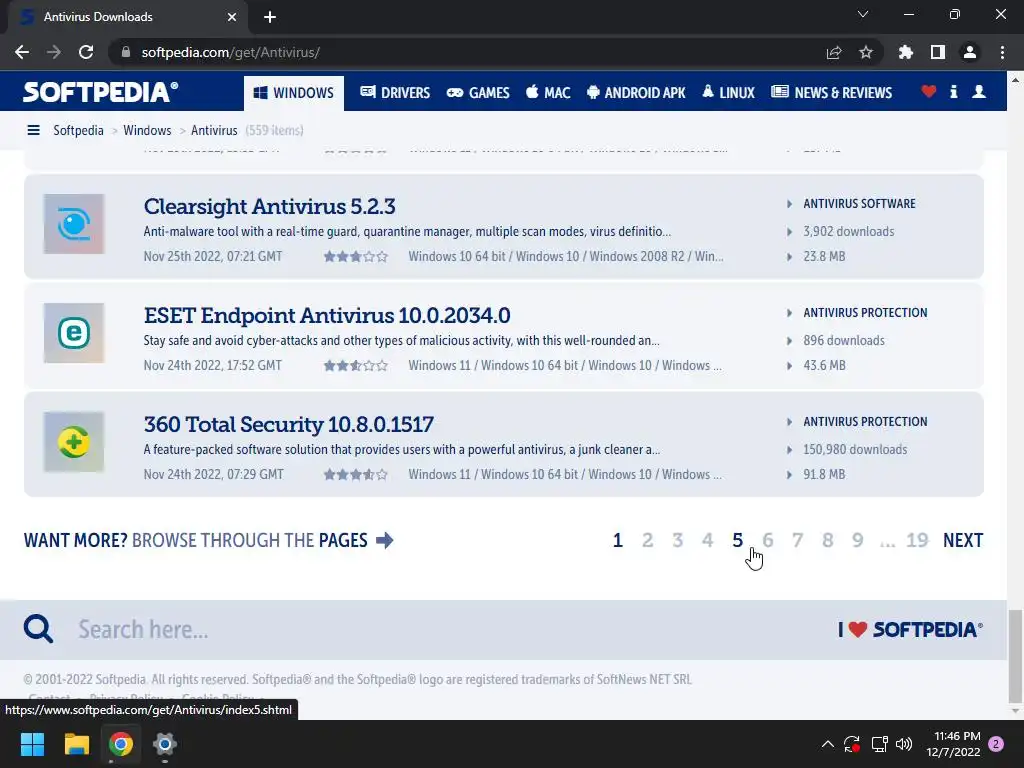Open the 360 Total Security icon
This screenshot has height=768, width=1024.
(74, 441)
